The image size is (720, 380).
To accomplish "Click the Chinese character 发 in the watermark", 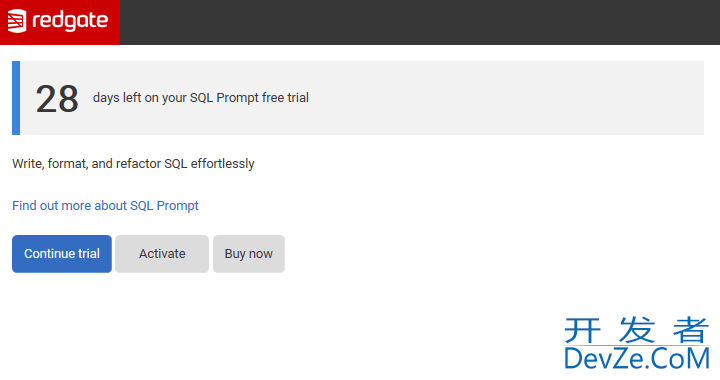I will tap(636, 330).
